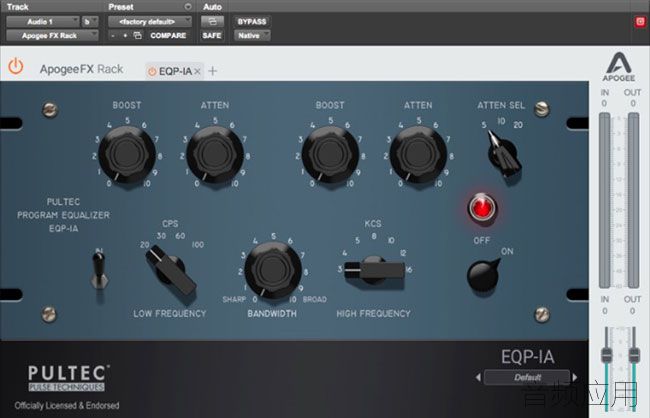Screen dimensions: 650x418
Task: Click the BYPASS button
Action: [x=252, y=22]
